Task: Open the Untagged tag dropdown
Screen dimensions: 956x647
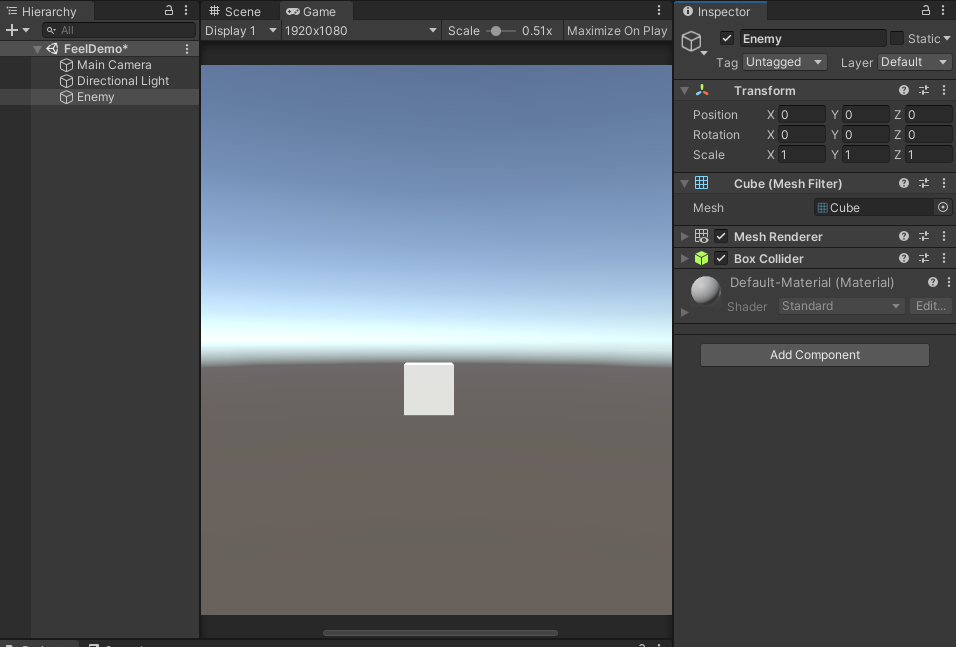Action: pyautogui.click(x=784, y=61)
